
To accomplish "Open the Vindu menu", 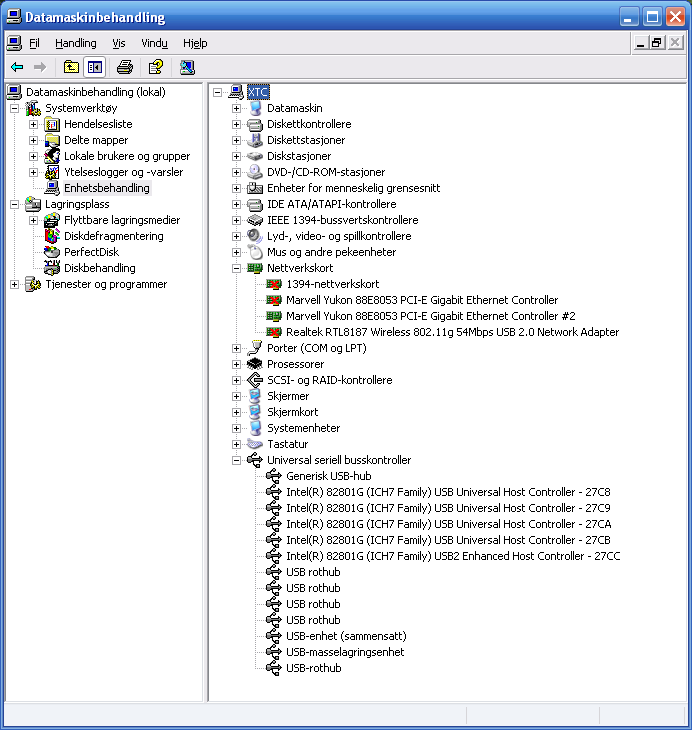I will click(x=154, y=43).
